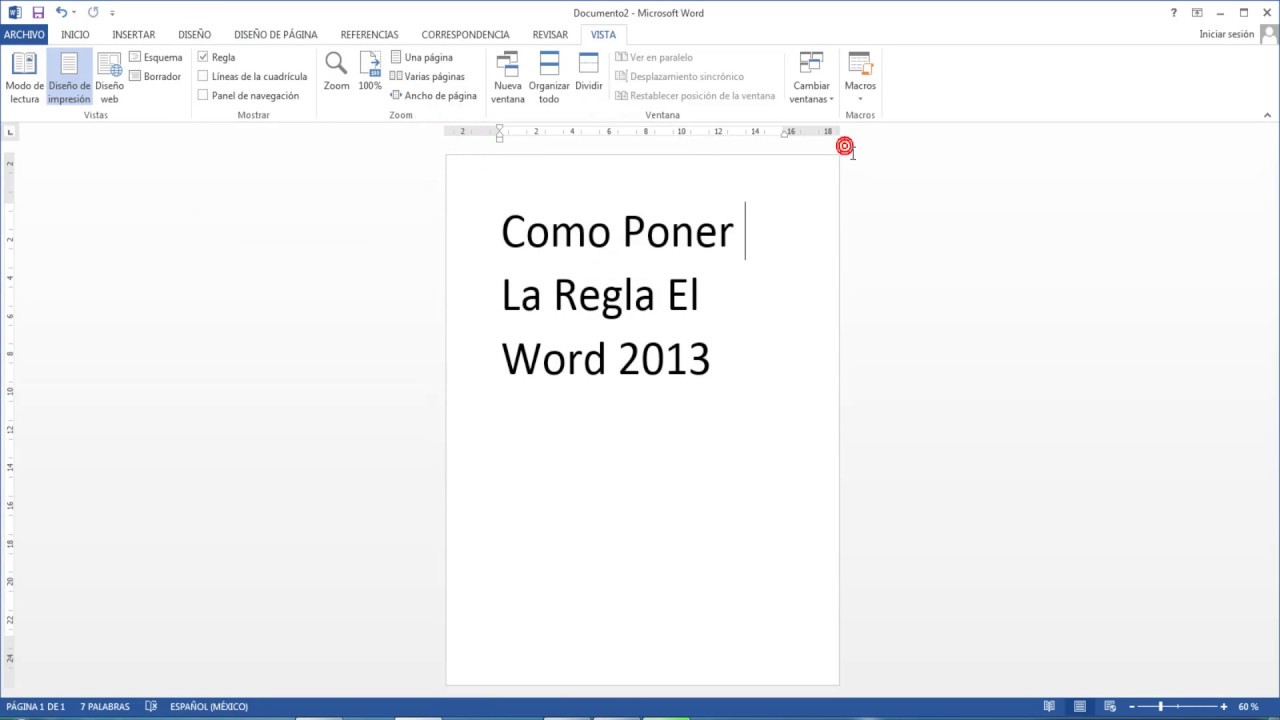Set zoom to 100%
This screenshot has height=720, width=1280.
370,72
